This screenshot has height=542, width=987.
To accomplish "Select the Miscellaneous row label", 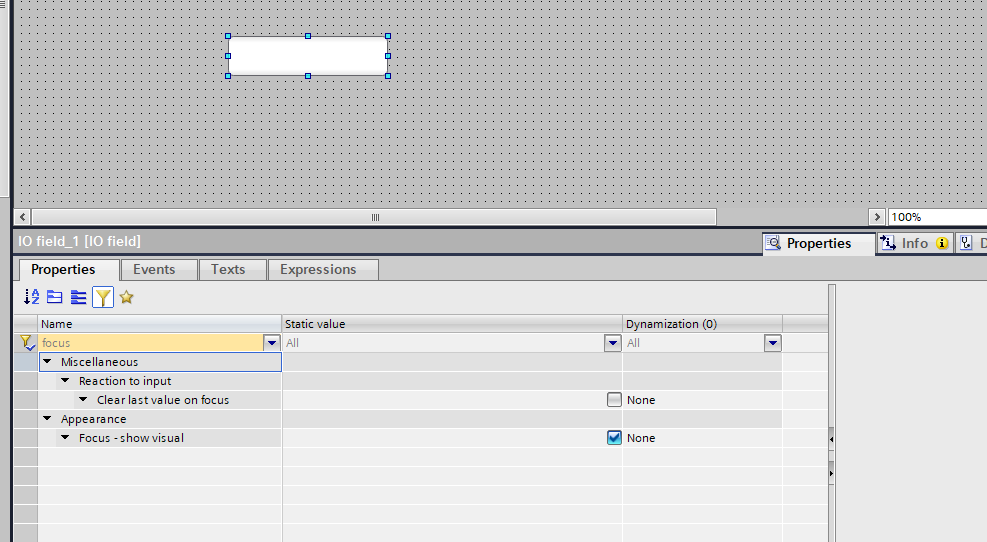I will pos(99,362).
